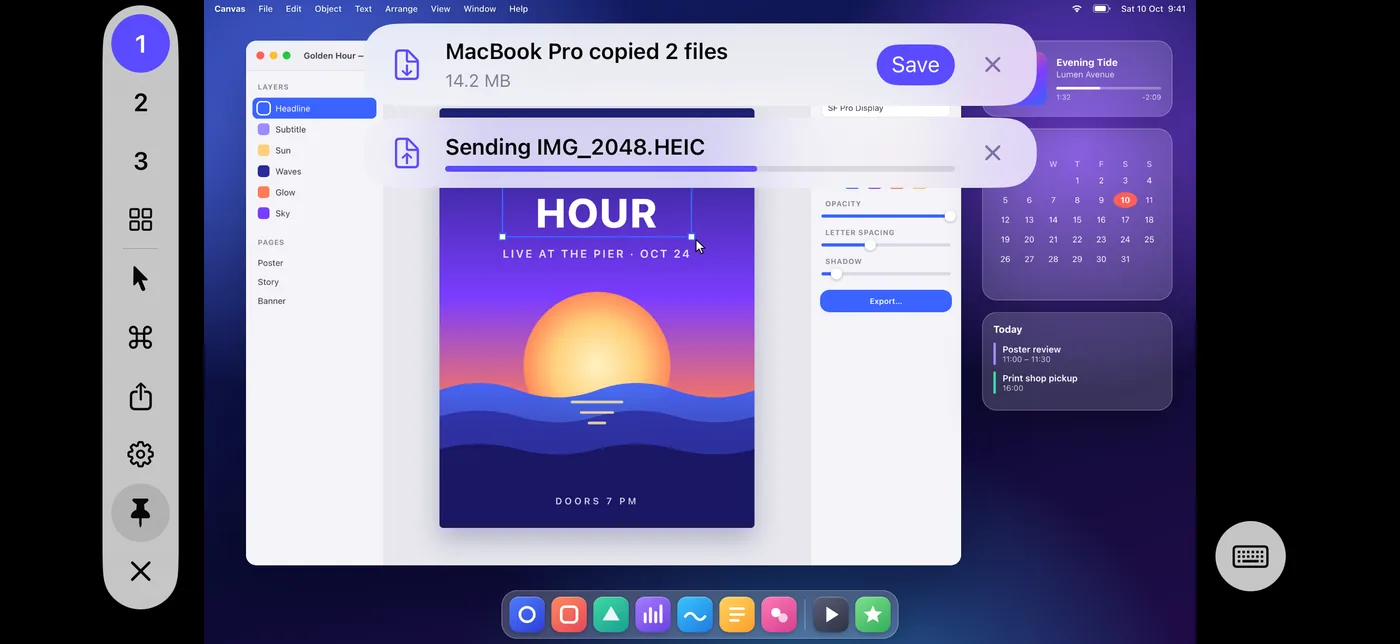Open the pink two-circles app in the dock
This screenshot has height=644, width=1400.
(x=779, y=615)
